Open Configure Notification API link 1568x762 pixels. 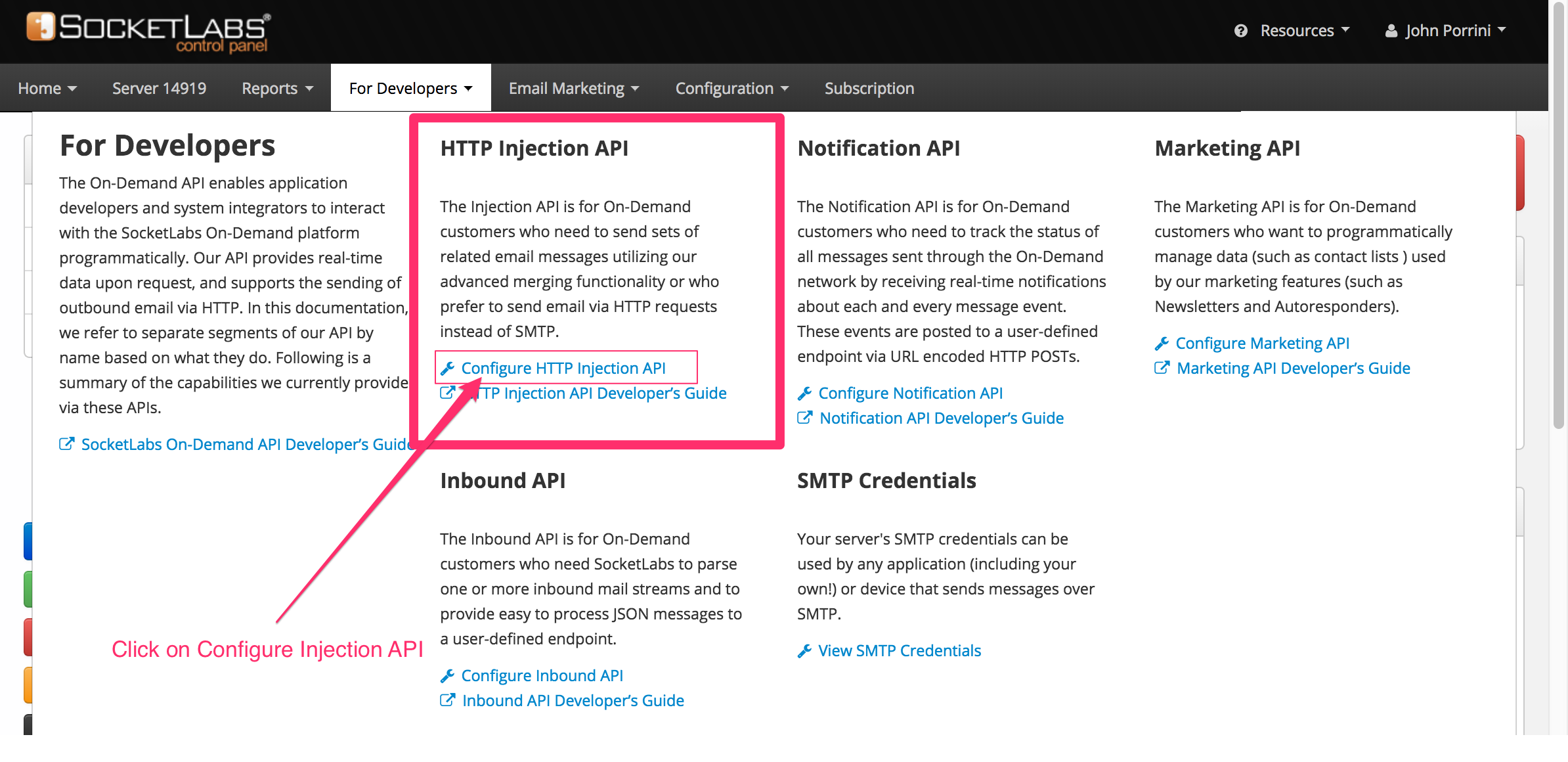click(911, 393)
